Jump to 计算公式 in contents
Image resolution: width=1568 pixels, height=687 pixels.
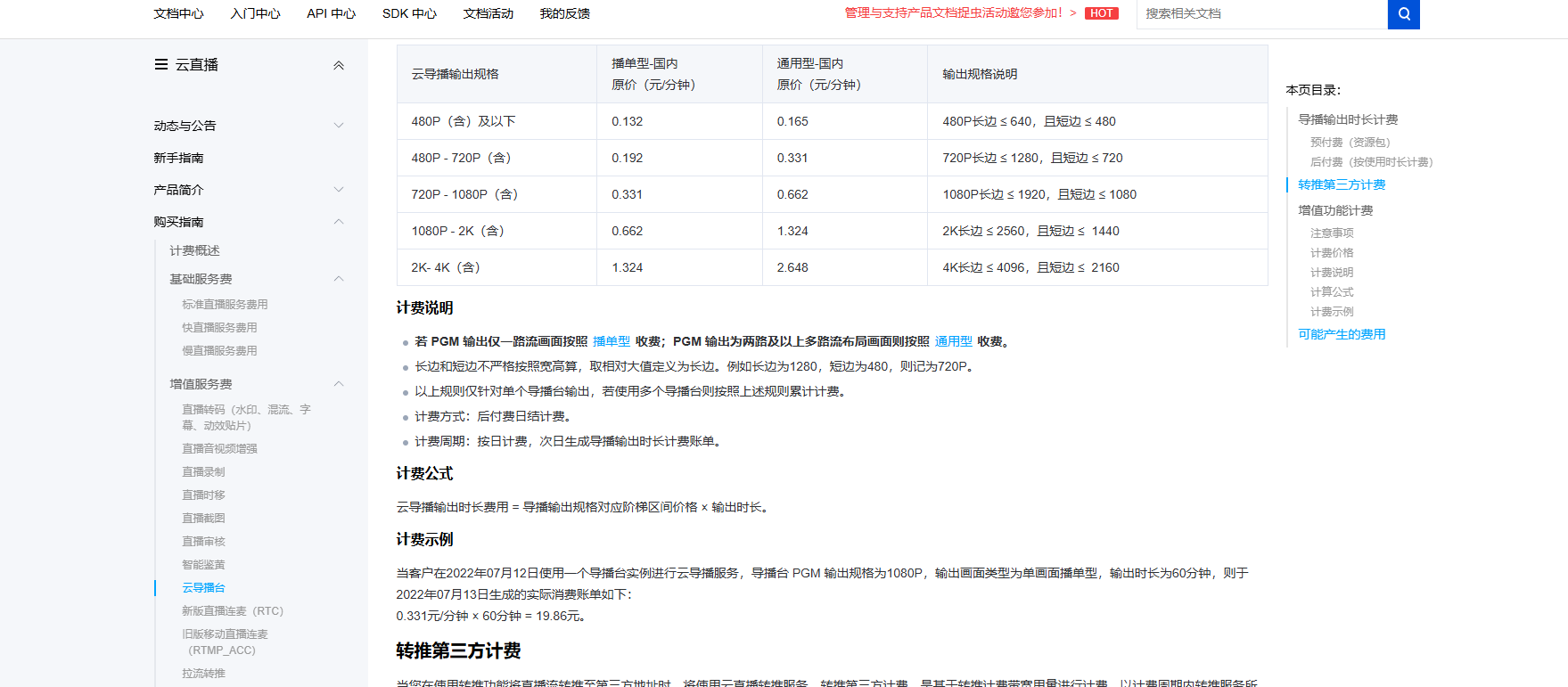(1332, 291)
